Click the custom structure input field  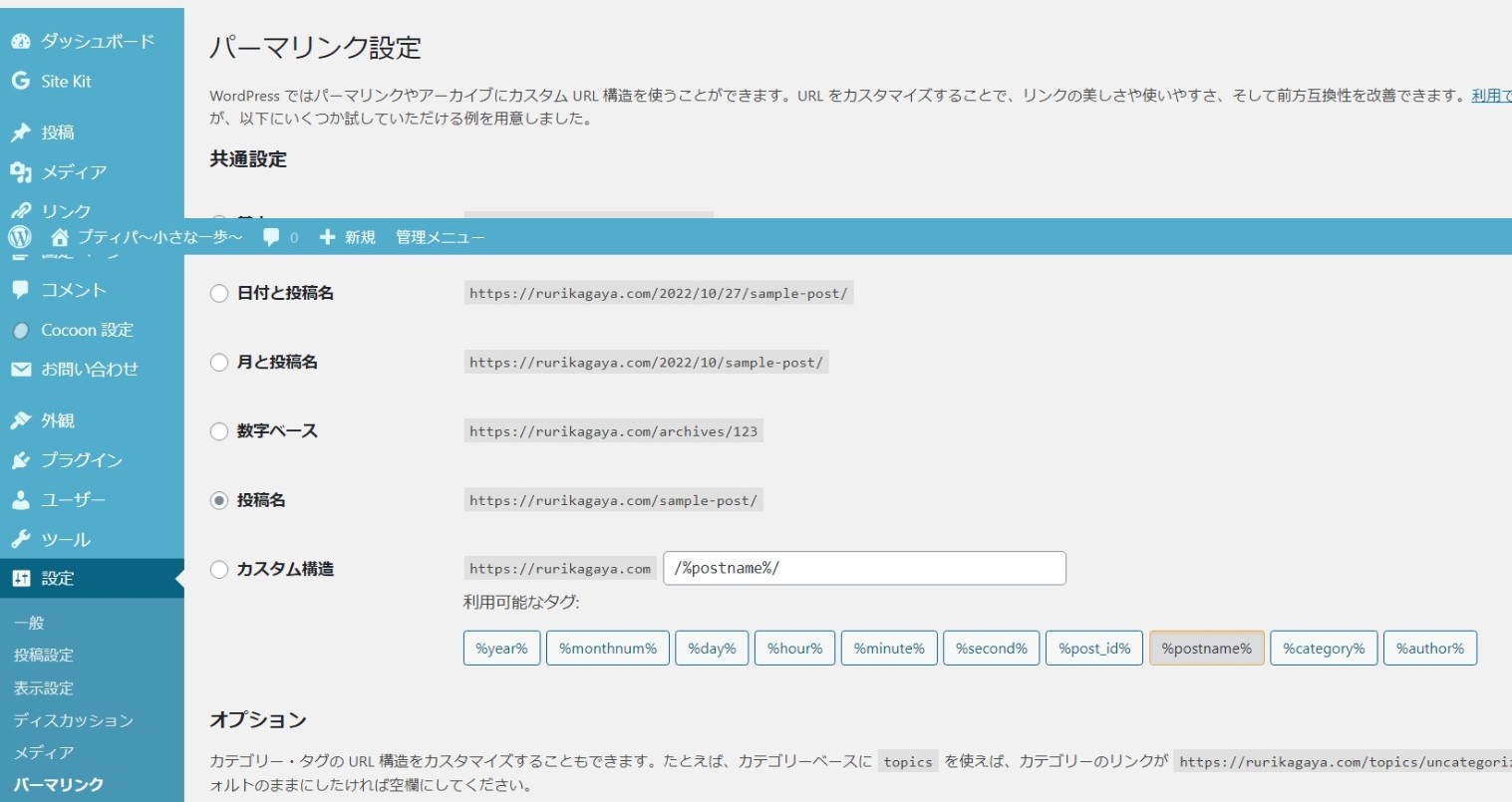[864, 568]
